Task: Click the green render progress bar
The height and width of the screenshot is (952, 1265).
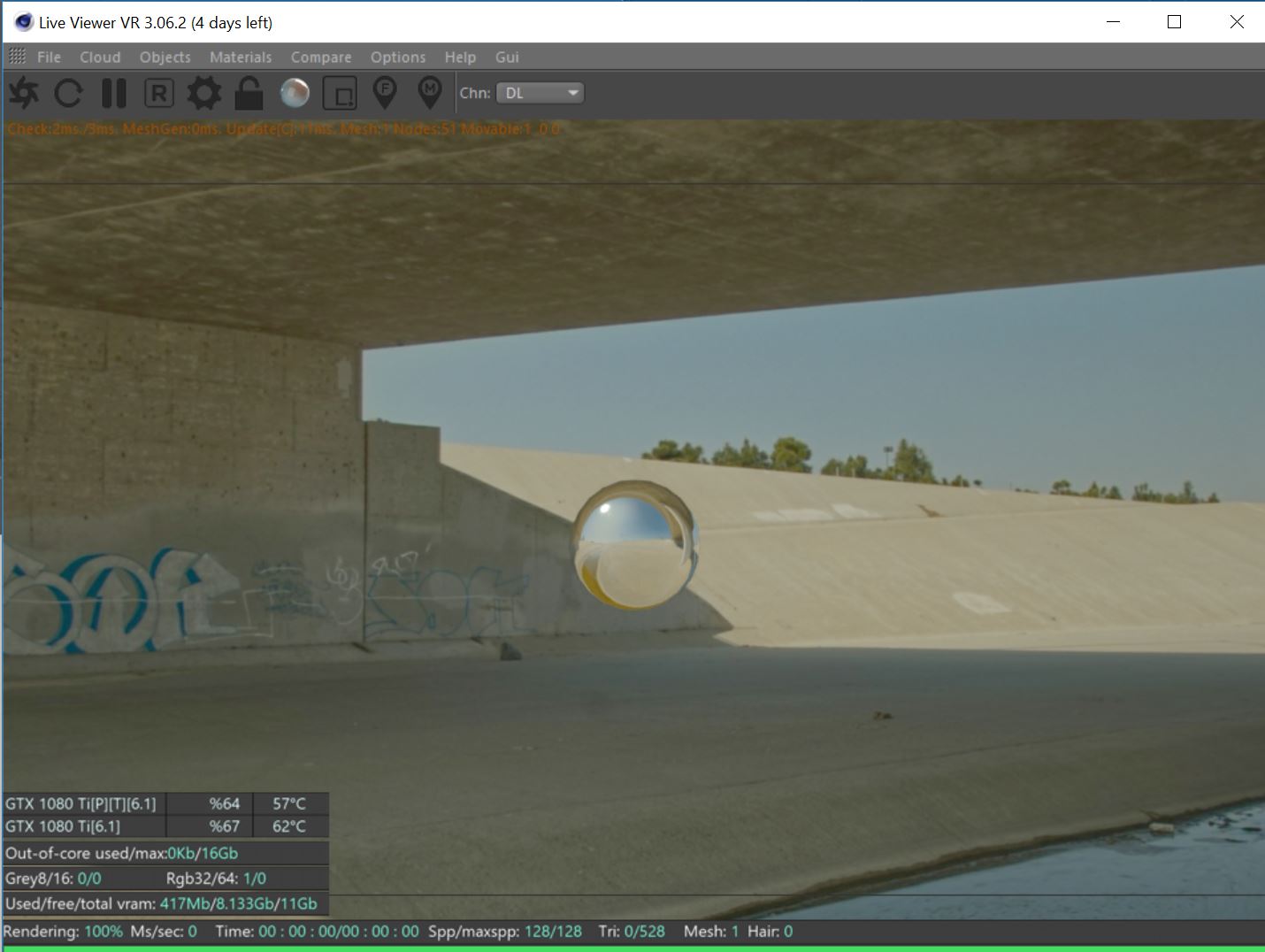Action: point(632,948)
